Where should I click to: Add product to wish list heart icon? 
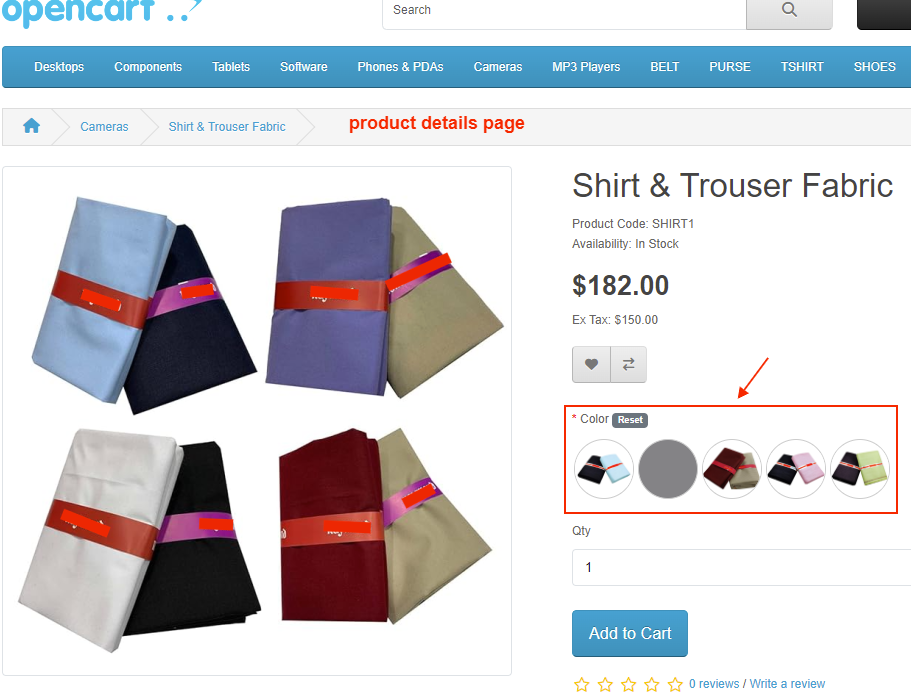click(591, 365)
